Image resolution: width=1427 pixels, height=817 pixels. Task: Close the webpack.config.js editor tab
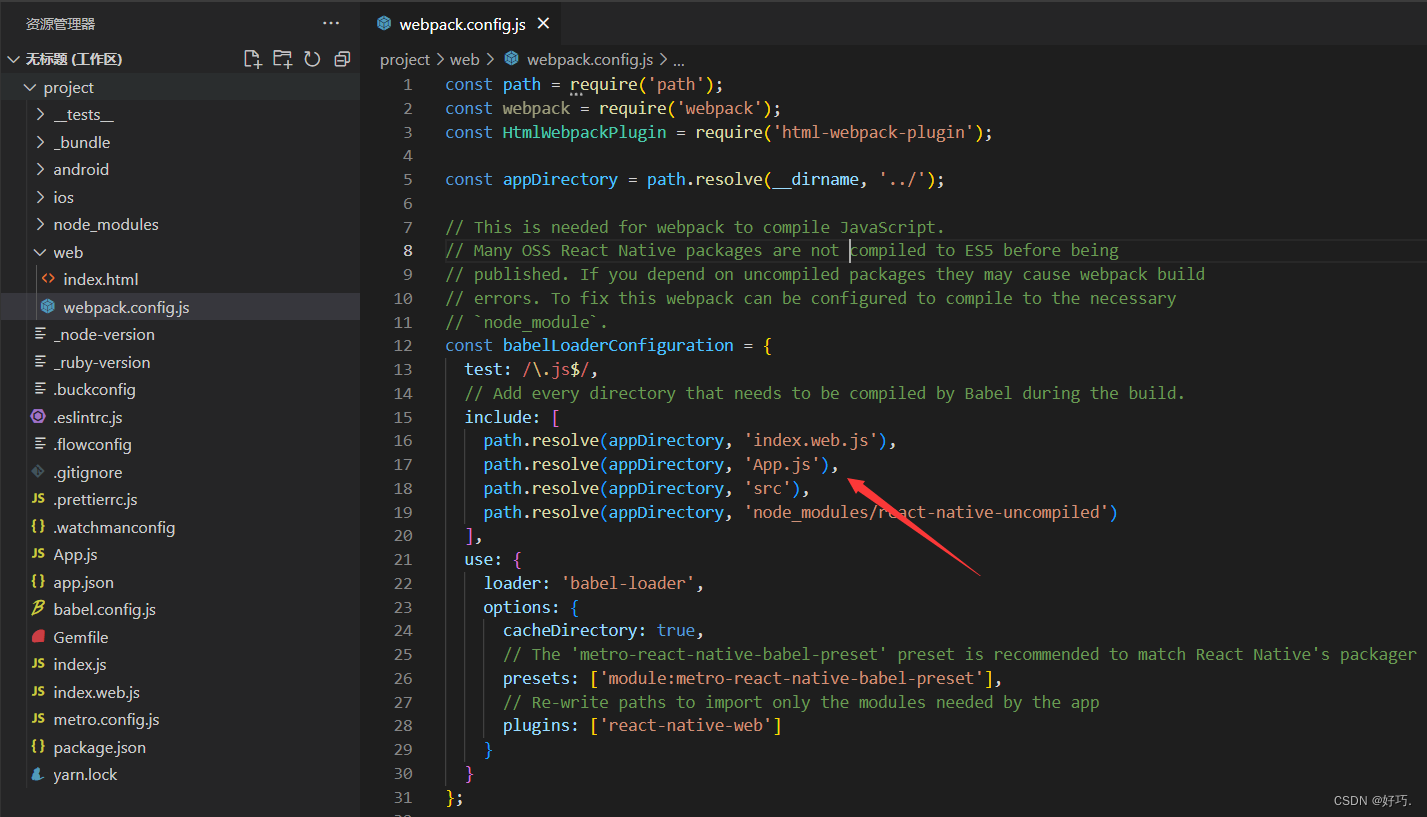[x=543, y=23]
